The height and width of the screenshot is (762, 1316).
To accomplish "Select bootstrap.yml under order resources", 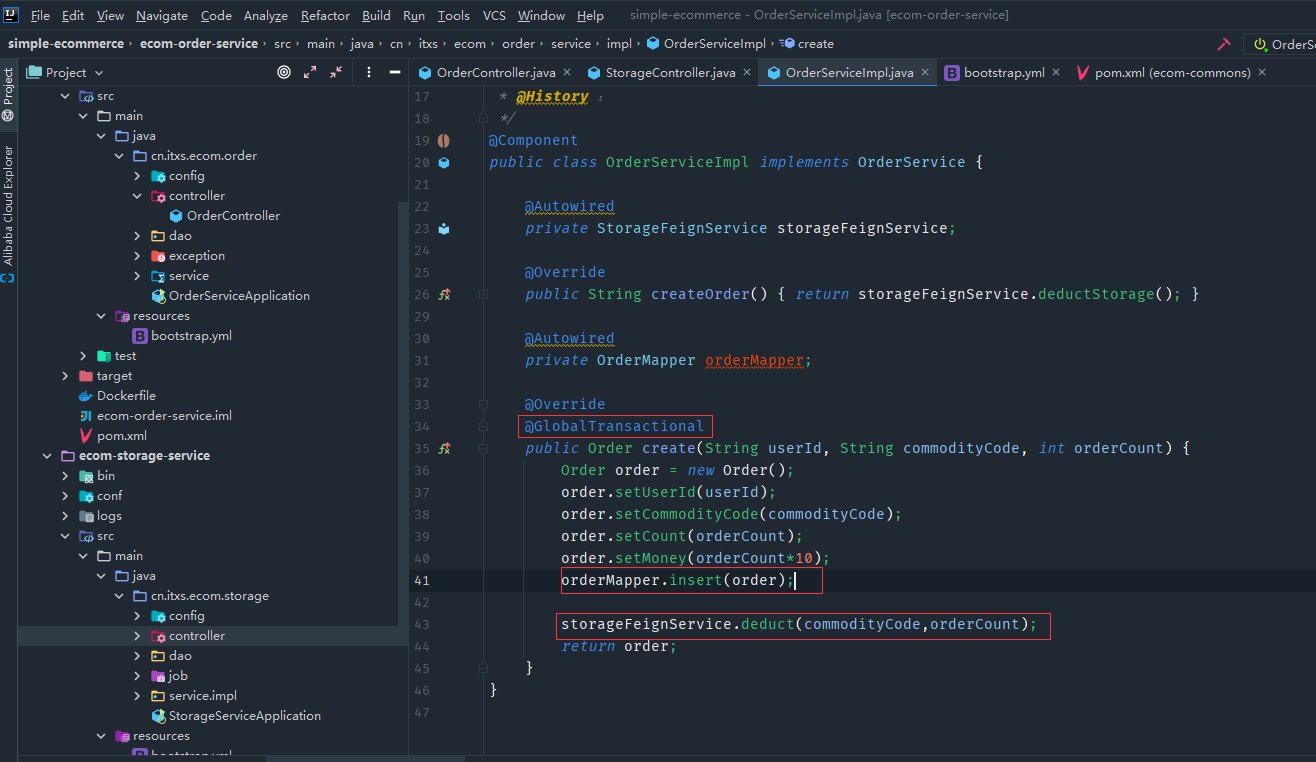I will [182, 336].
